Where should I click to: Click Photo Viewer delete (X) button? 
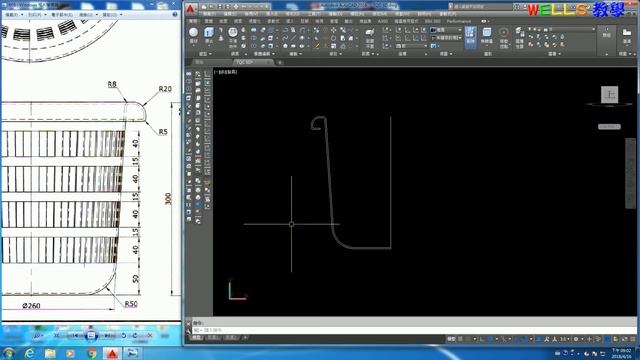point(149,336)
